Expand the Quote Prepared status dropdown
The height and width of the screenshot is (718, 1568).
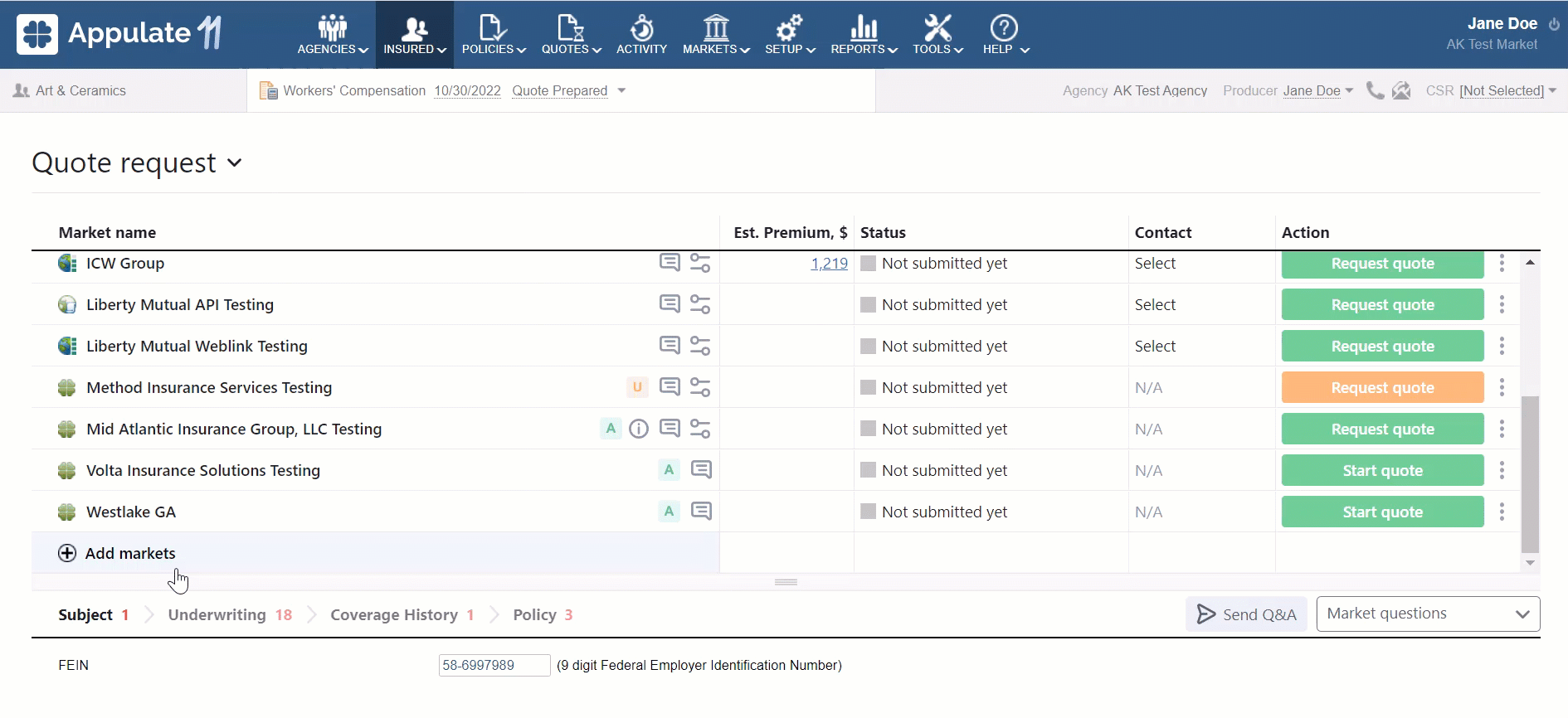coord(621,90)
